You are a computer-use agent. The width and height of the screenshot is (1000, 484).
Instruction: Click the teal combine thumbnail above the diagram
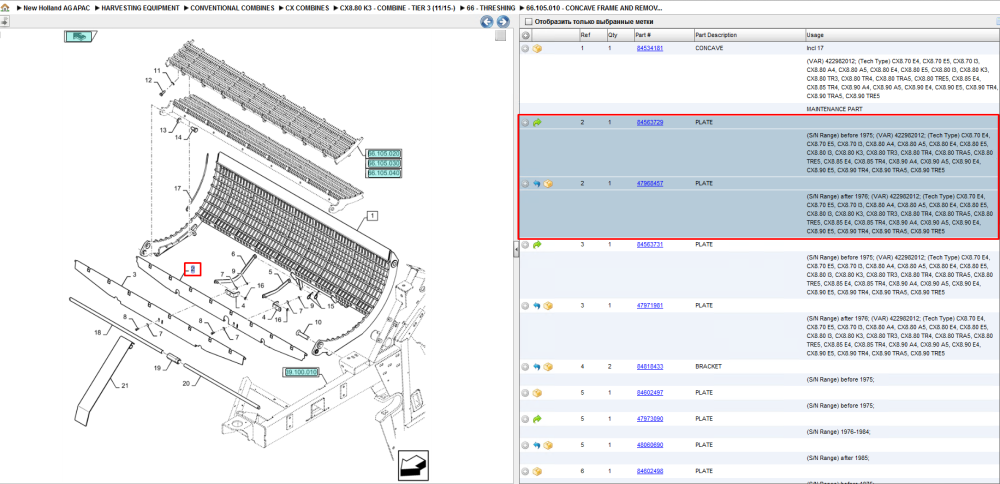click(x=80, y=36)
